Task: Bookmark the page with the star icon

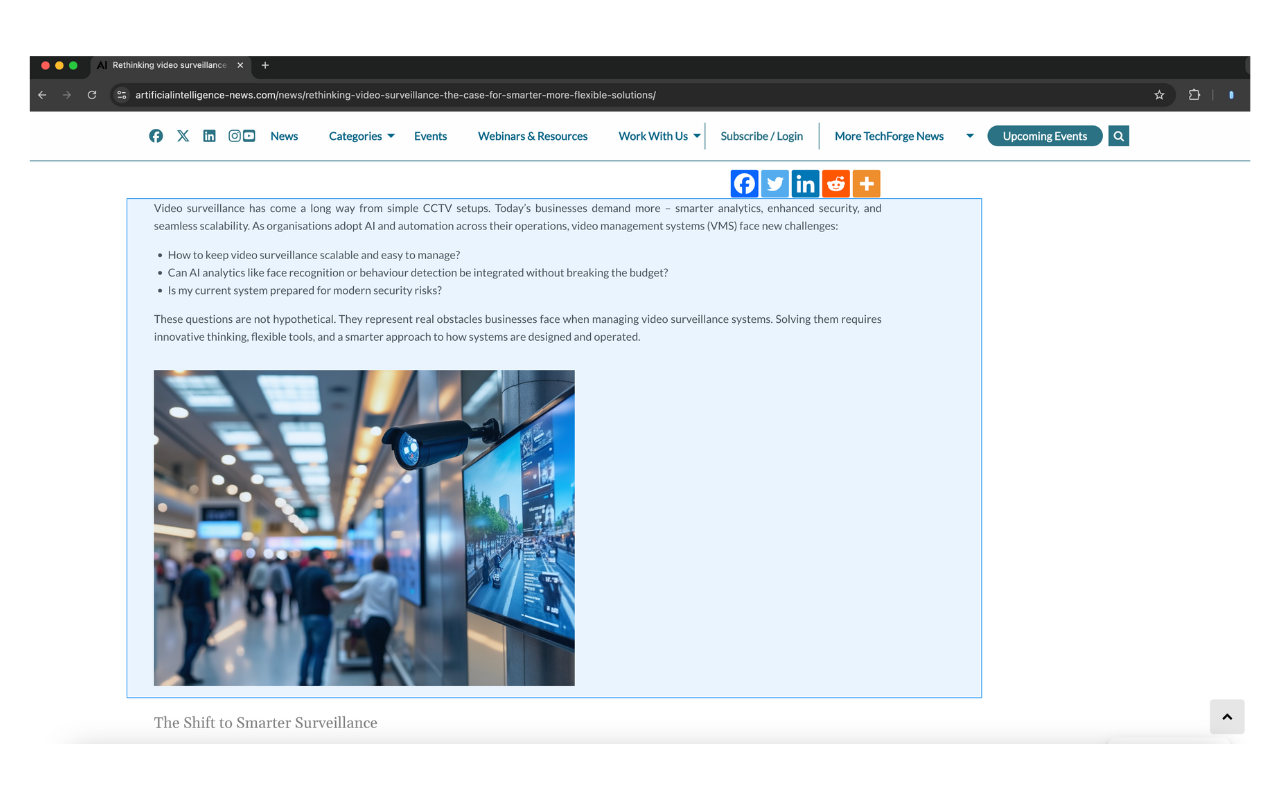Action: [x=1159, y=94]
